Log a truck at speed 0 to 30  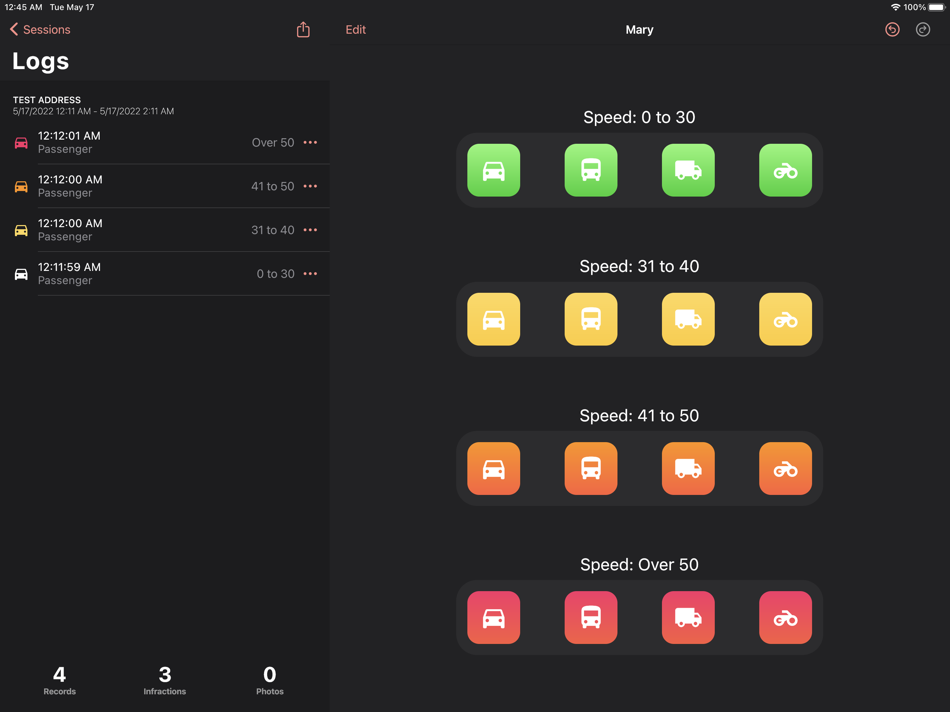[x=688, y=170]
